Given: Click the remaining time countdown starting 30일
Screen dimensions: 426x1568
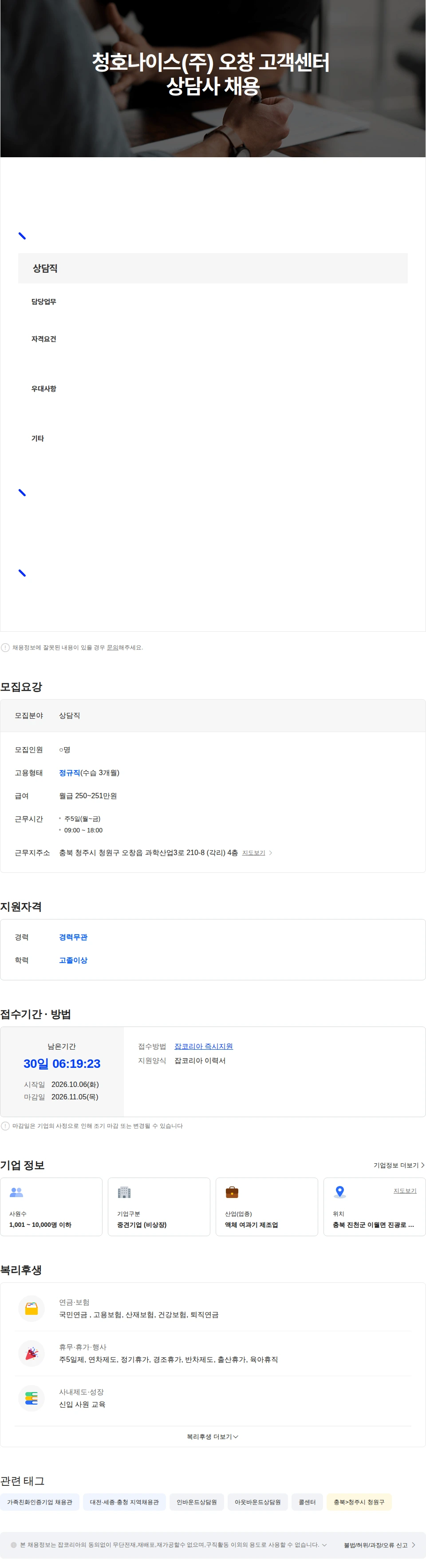Looking at the screenshot, I should click(62, 1063).
